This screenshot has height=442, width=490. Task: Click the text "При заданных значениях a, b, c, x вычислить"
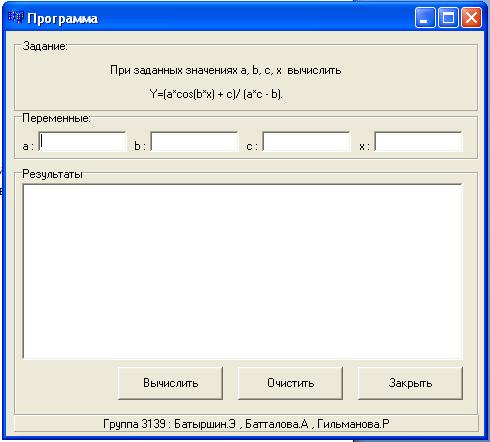226,70
